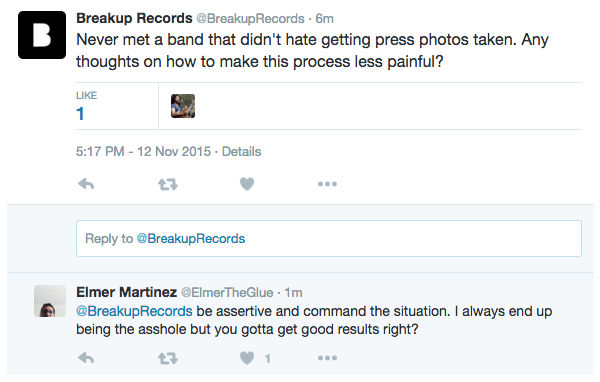Open Elmer Martinez's profile picture
This screenshot has height=382, width=600.
coord(50,301)
